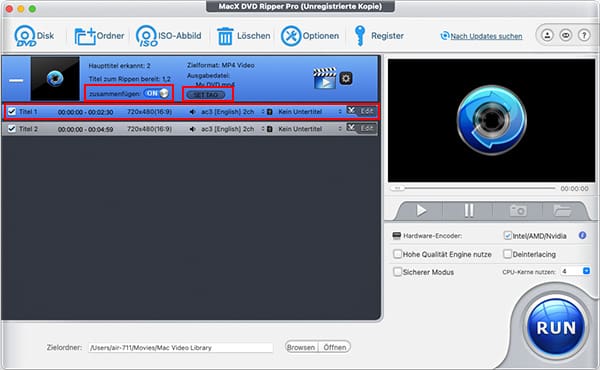Expand CPU-Kerne nutzen dropdown

point(586,271)
